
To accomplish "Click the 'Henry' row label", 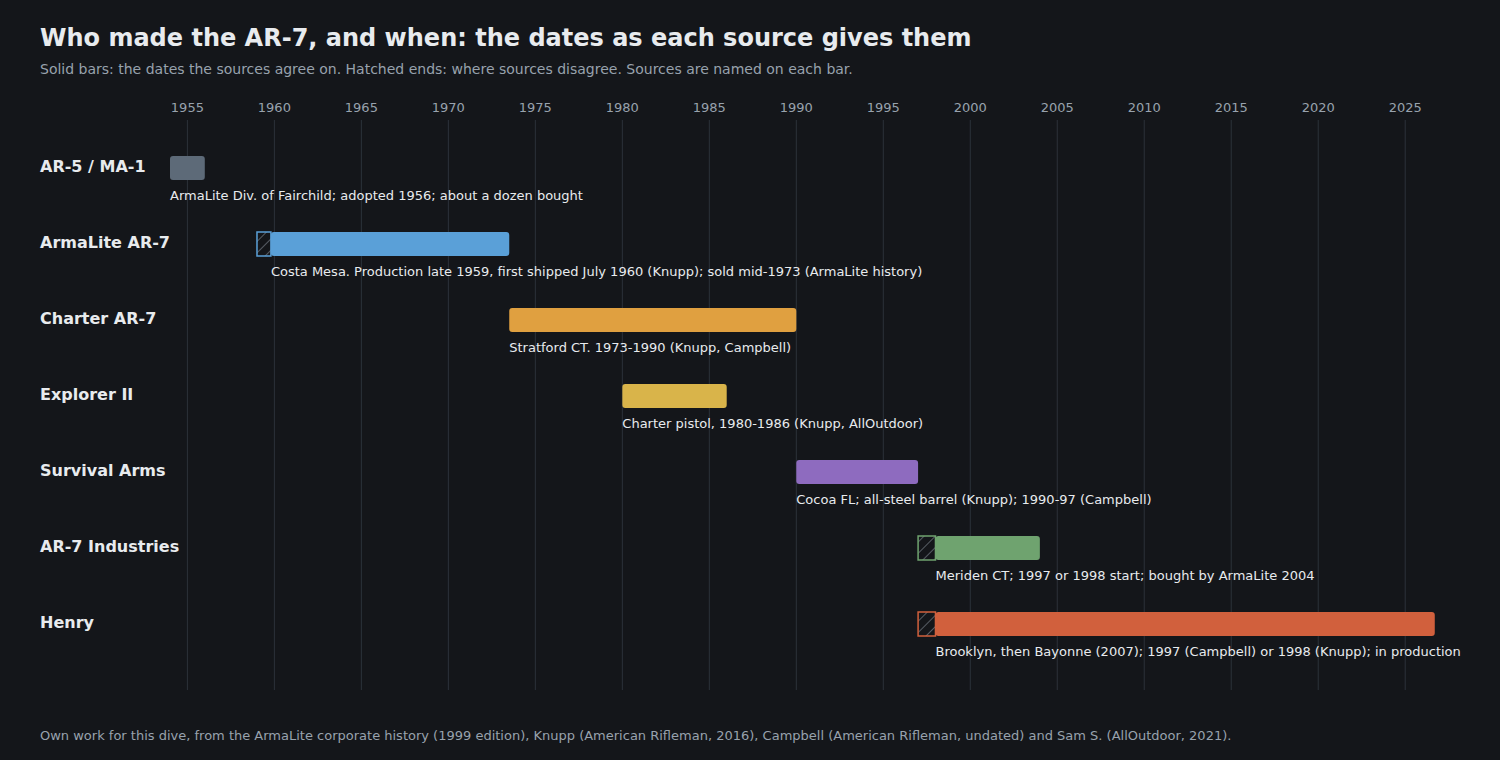I will (x=67, y=623).
